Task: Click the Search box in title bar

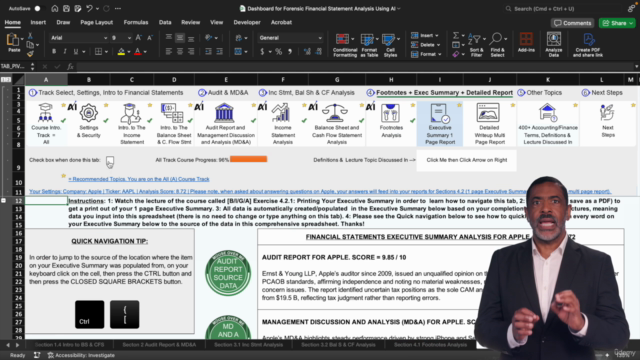Action: [563, 9]
